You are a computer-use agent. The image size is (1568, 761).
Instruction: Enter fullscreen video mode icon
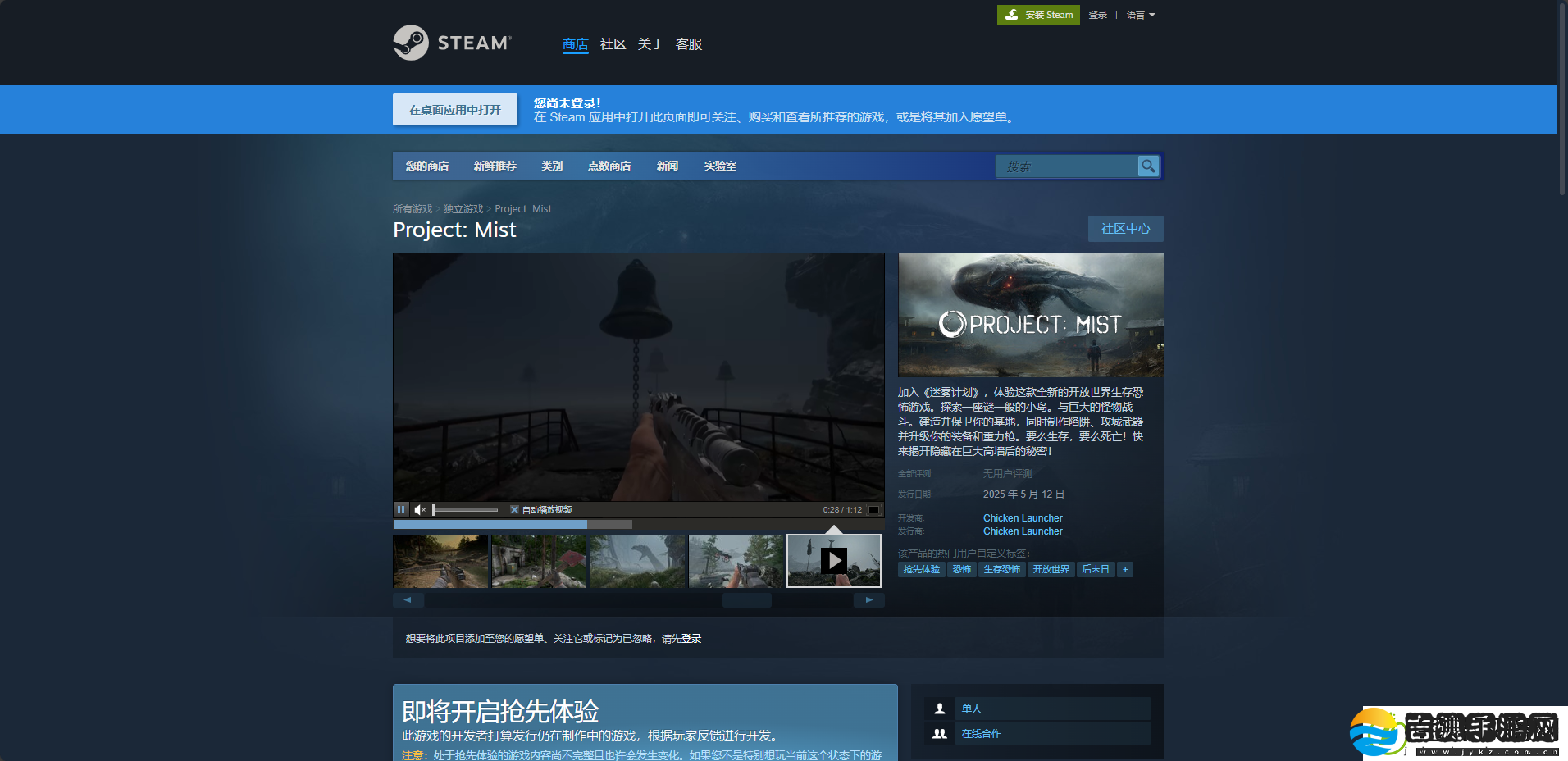(x=874, y=509)
